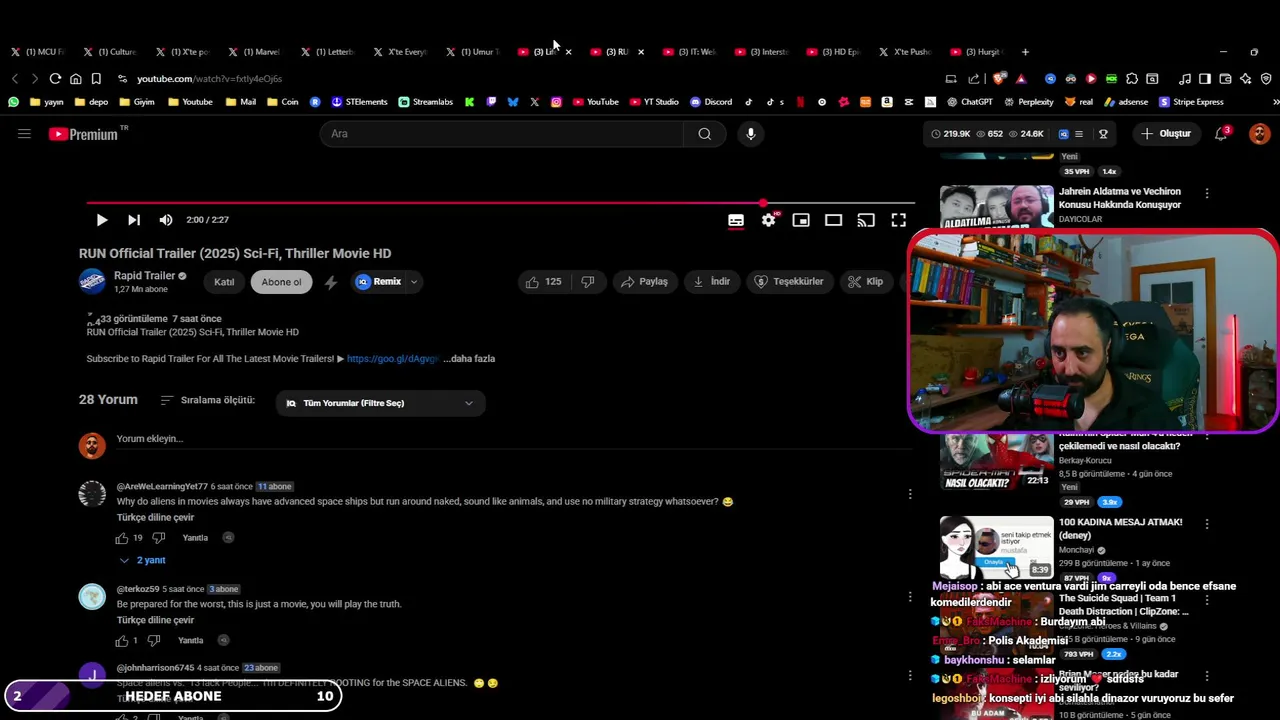This screenshot has height=720, width=1280.
Task: Open options menu for AreWeLearningYet77's comment
Action: tap(910, 494)
